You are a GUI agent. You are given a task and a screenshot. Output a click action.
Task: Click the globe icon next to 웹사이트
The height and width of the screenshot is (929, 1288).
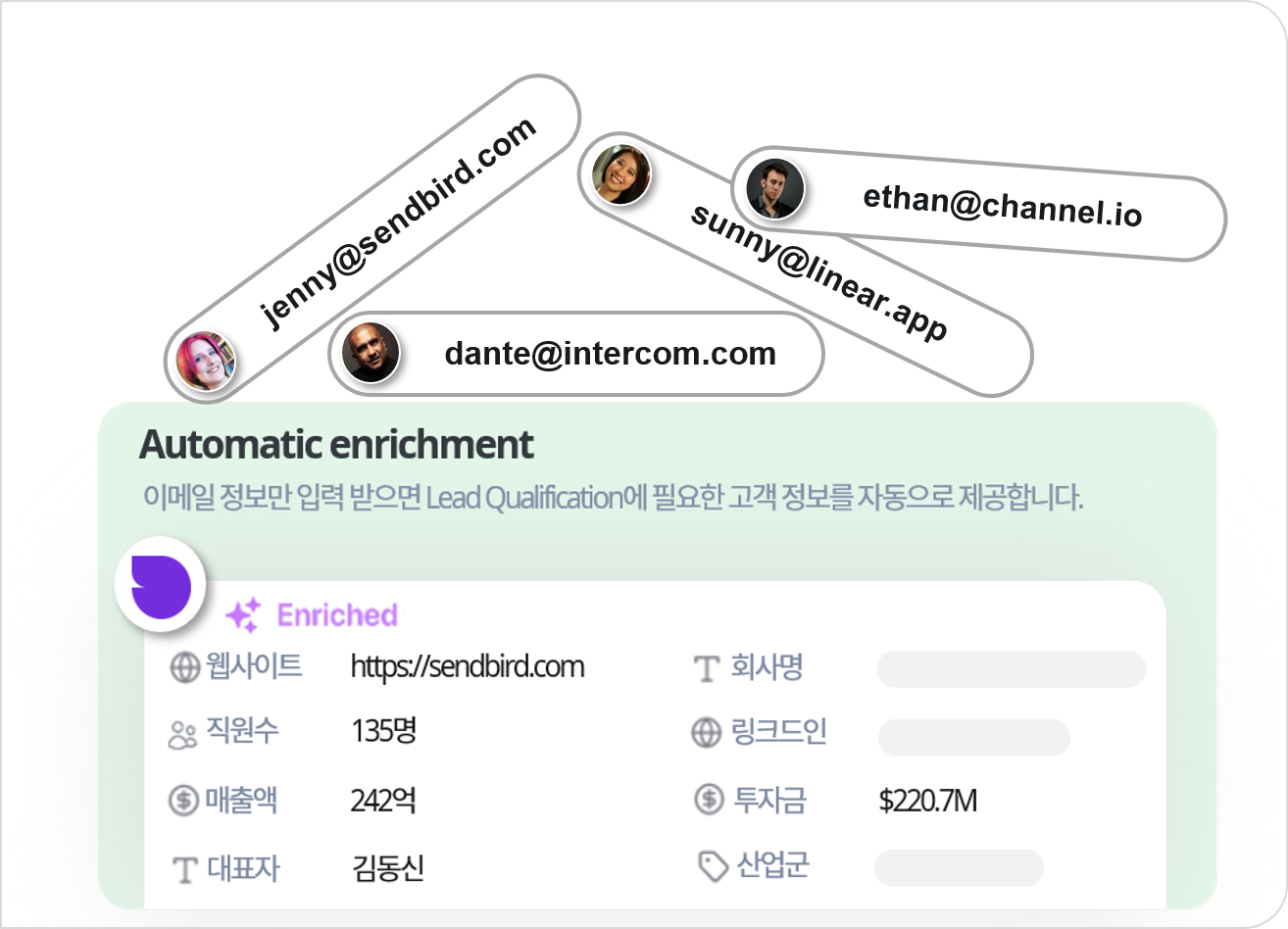(184, 668)
